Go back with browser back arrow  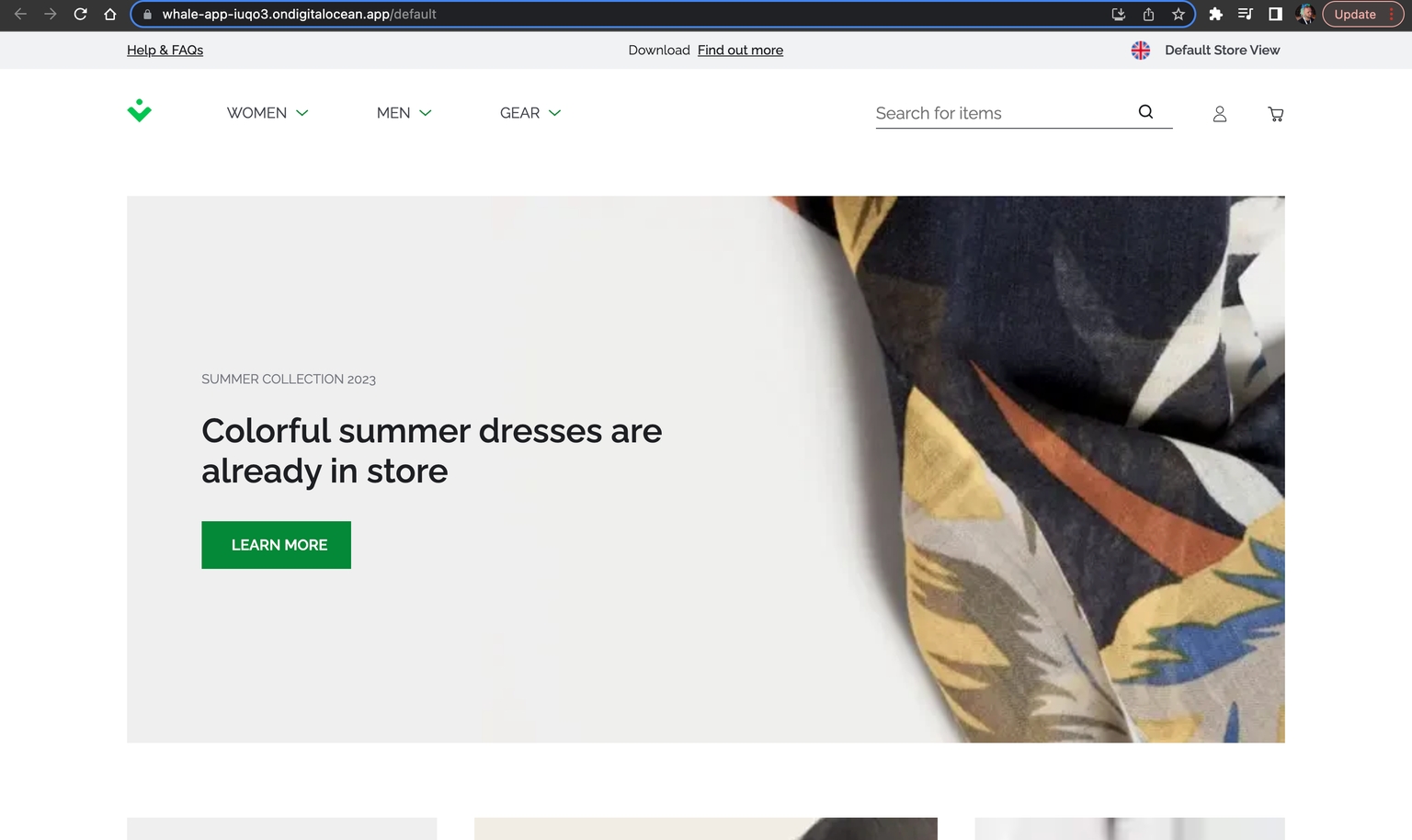[x=20, y=14]
